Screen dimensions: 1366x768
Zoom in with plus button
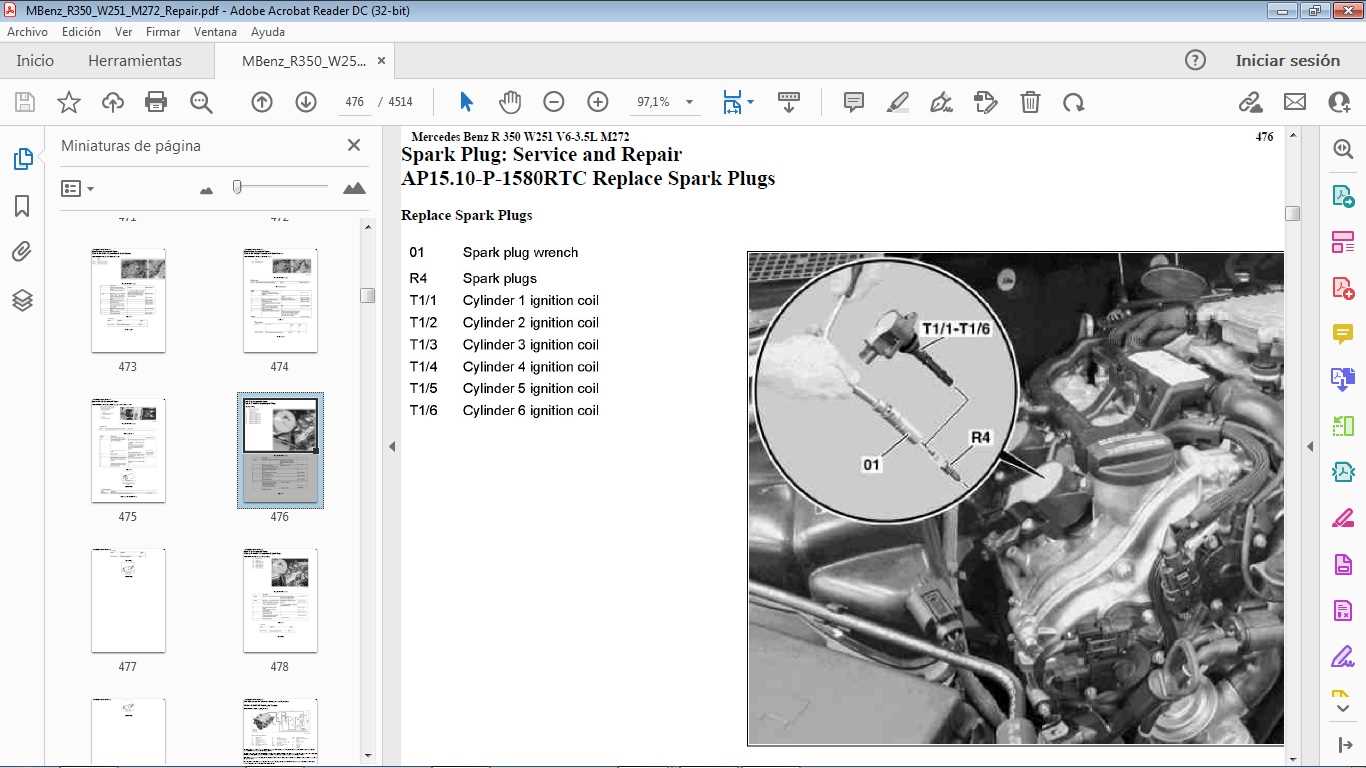click(598, 102)
